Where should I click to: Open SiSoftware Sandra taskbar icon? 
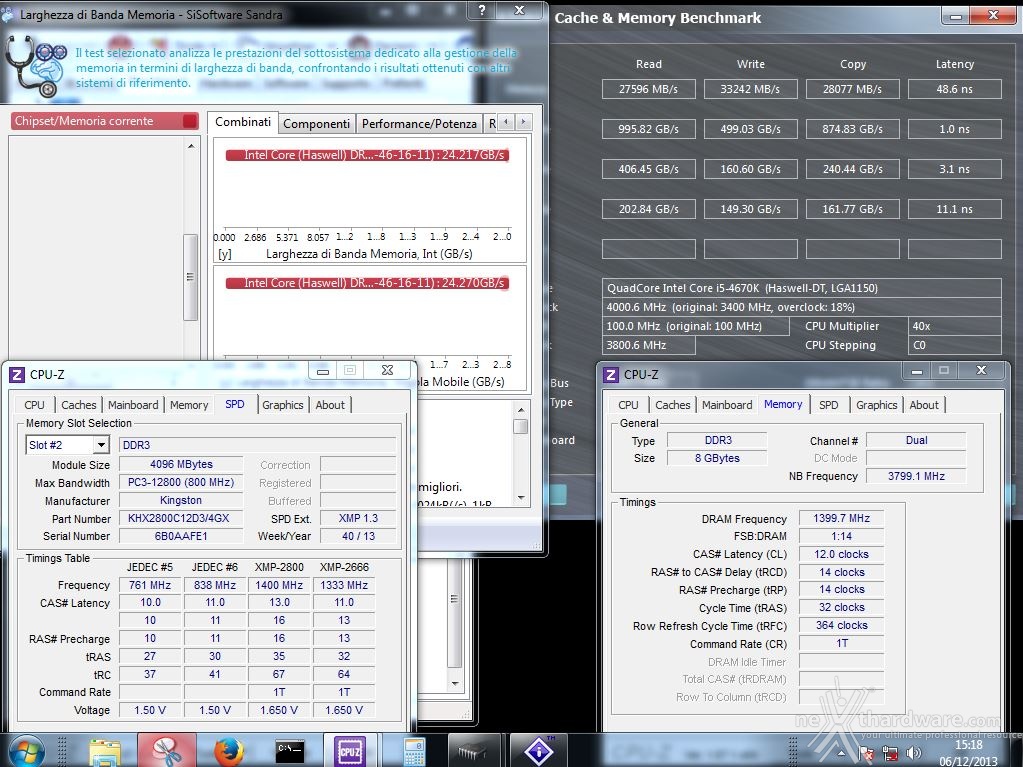click(539, 751)
